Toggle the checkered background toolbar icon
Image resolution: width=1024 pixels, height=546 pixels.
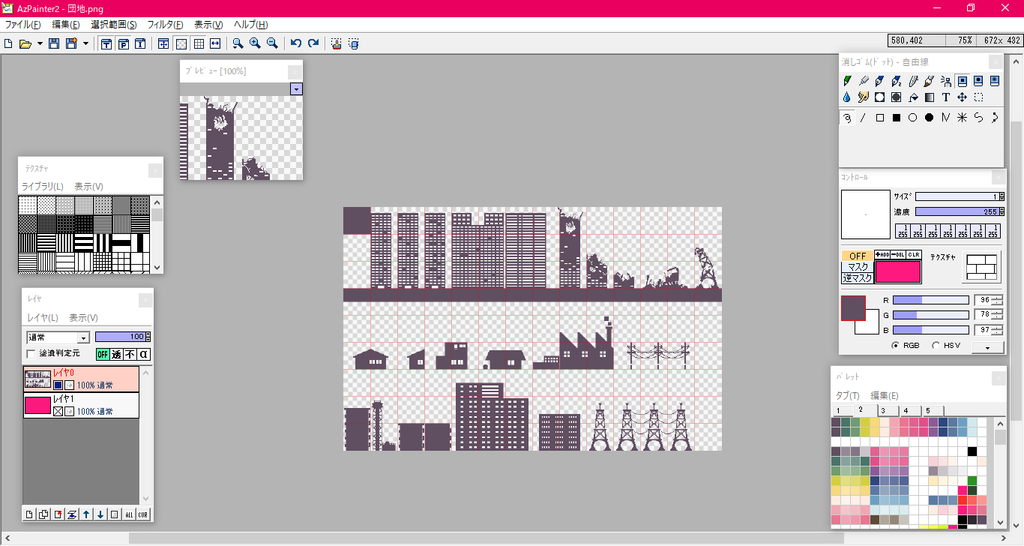coord(182,44)
